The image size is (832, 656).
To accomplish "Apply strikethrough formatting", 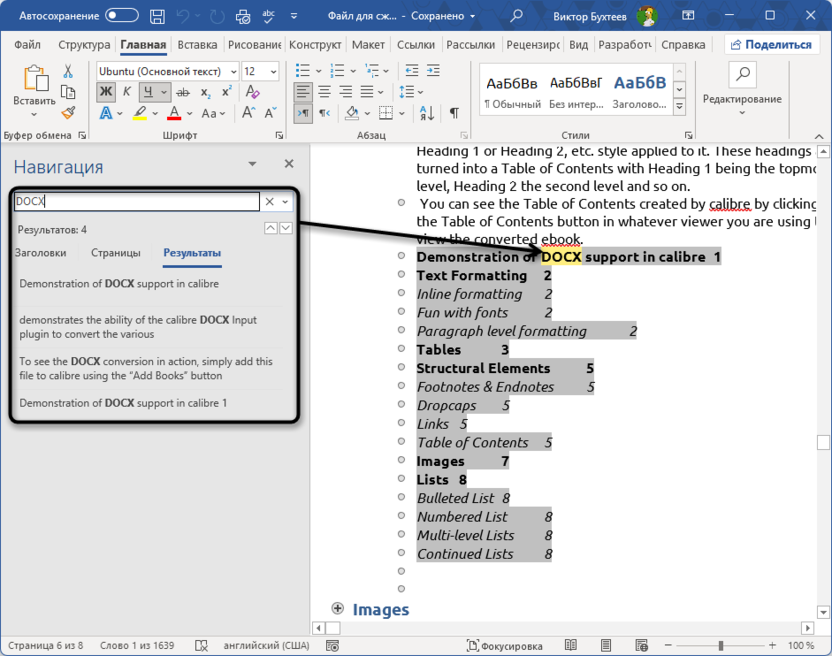I will [183, 92].
